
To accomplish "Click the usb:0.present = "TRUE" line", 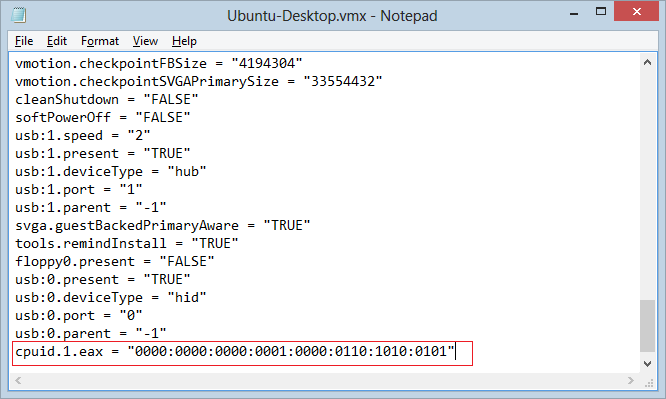I will point(102,280).
